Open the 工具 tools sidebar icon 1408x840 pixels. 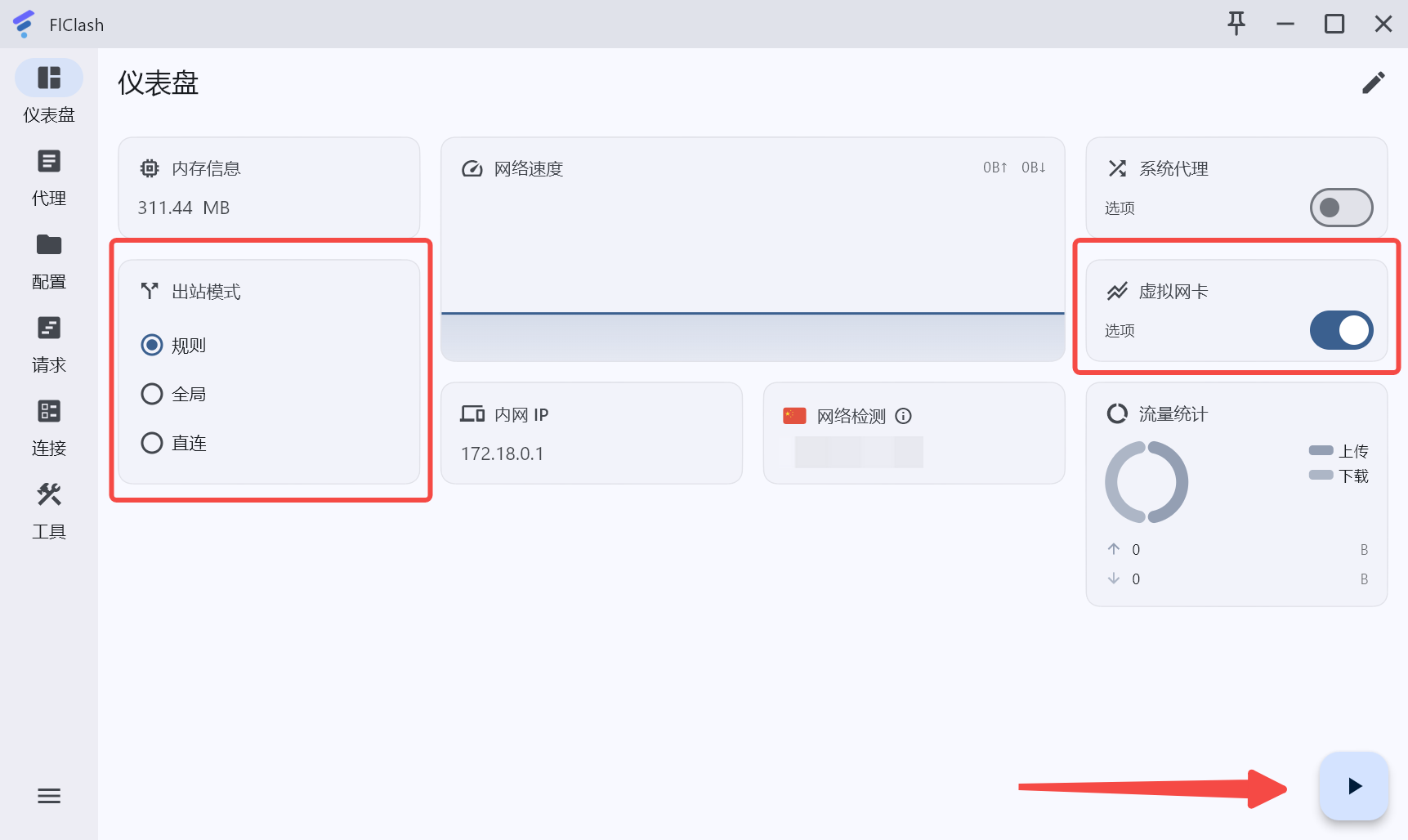click(49, 495)
